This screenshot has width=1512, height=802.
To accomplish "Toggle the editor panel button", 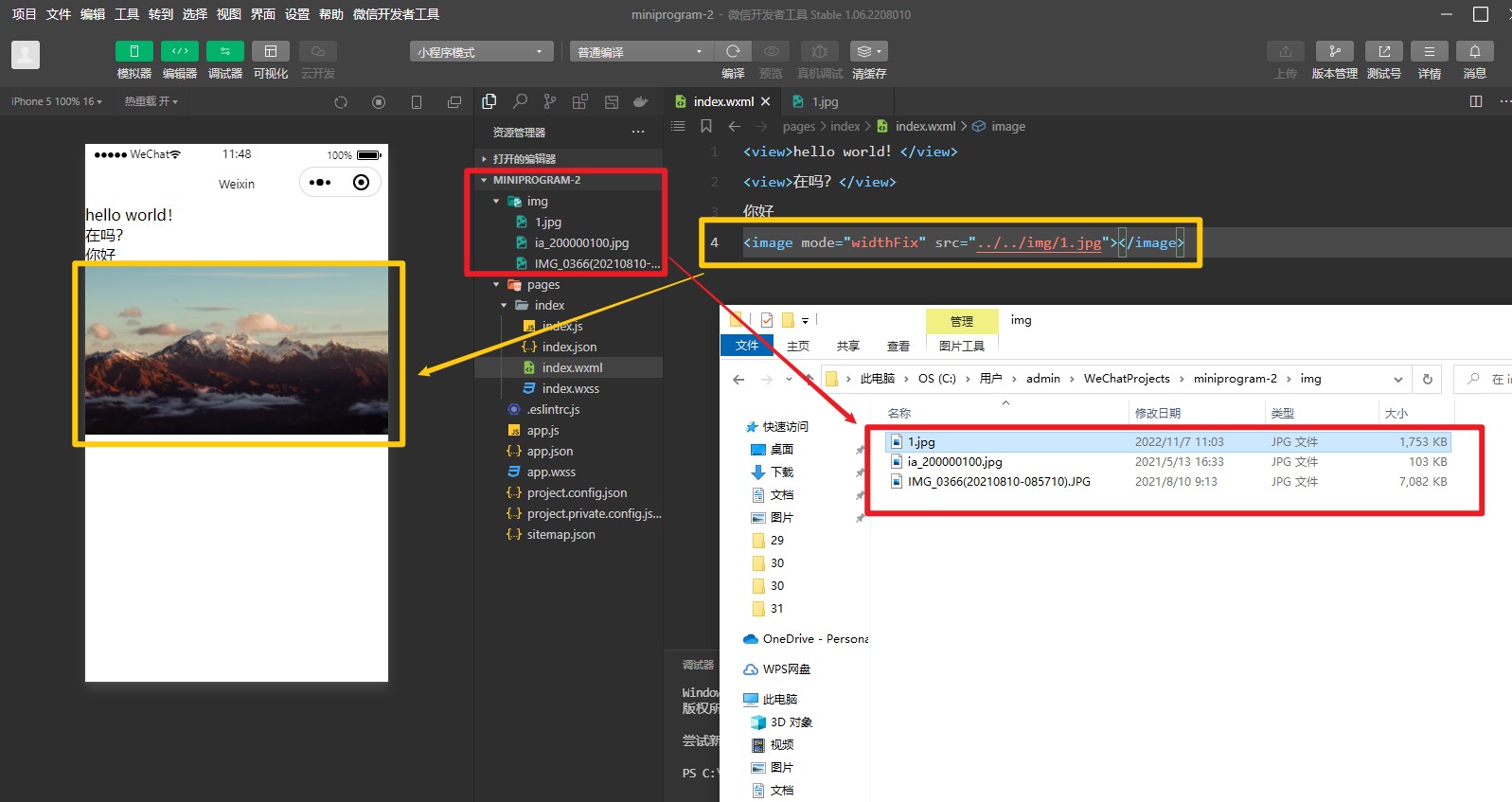I will (x=179, y=51).
